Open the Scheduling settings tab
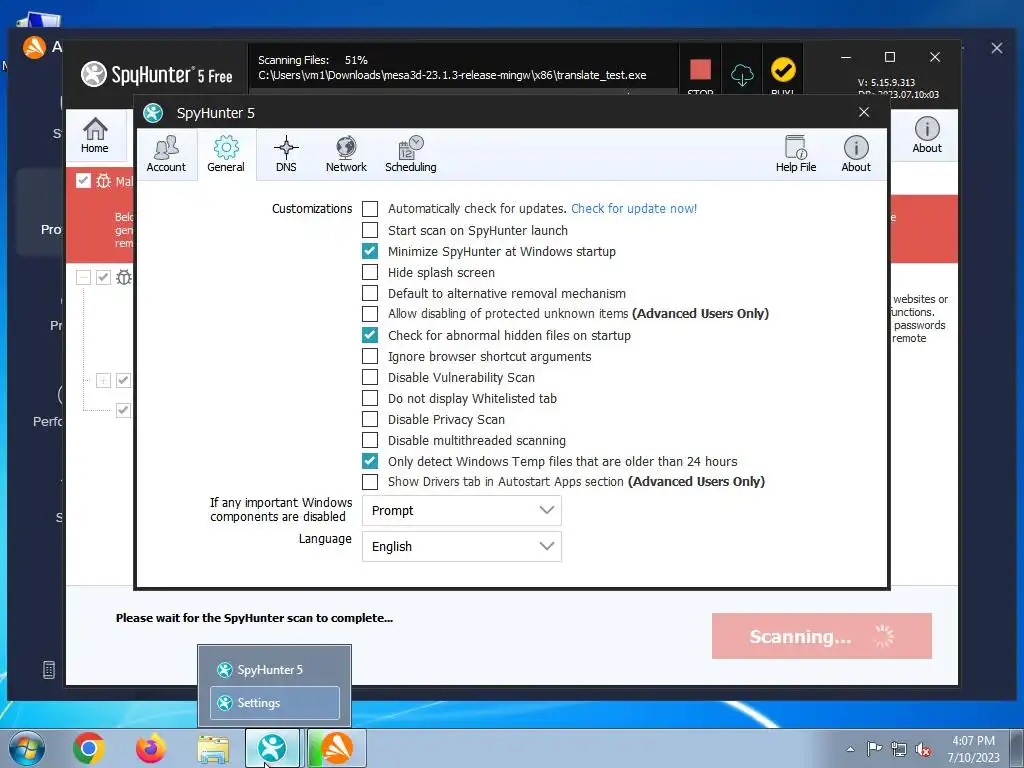The width and height of the screenshot is (1024, 768). coord(410,154)
